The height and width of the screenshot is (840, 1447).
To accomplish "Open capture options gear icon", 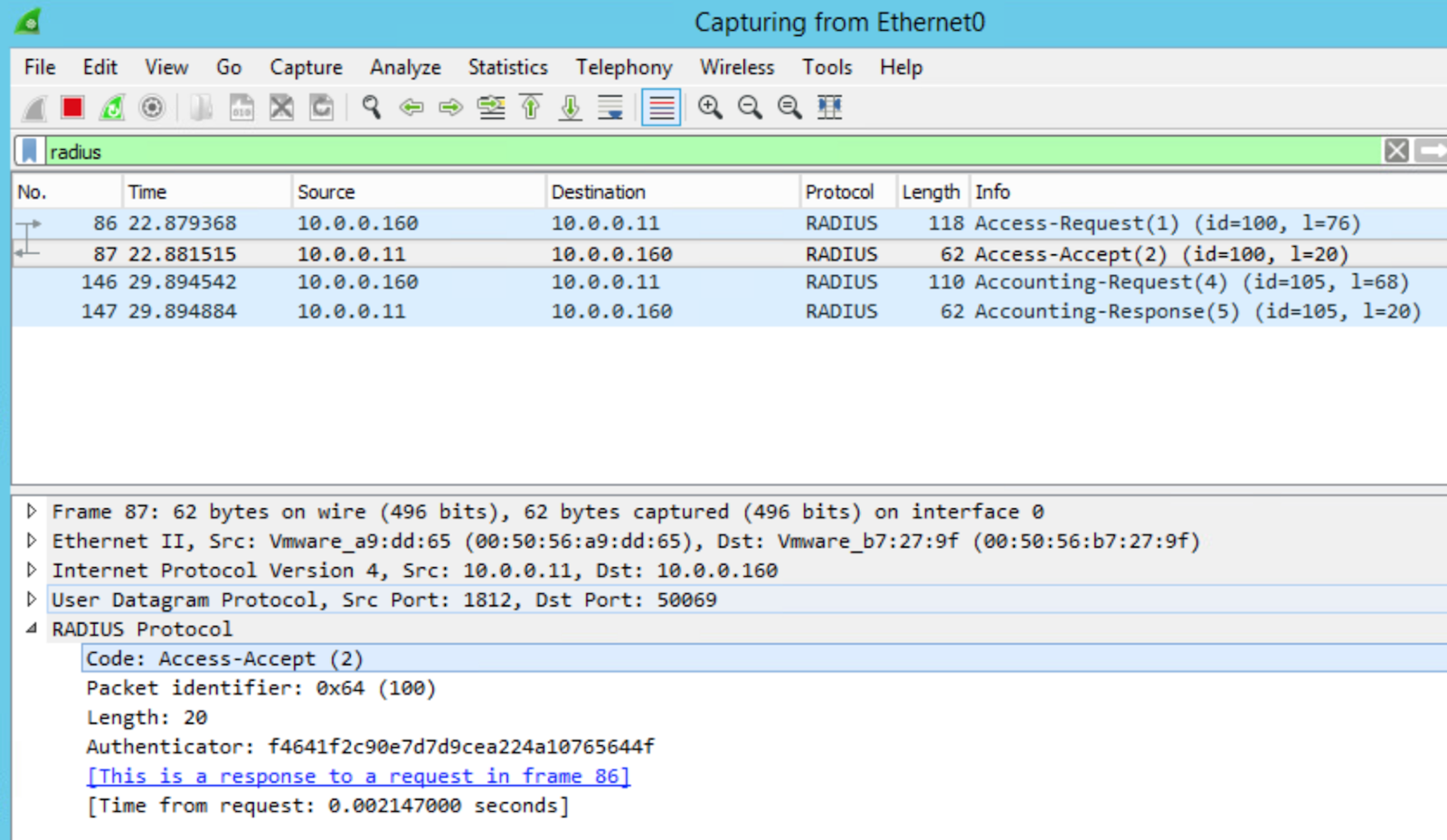I will tap(151, 107).
